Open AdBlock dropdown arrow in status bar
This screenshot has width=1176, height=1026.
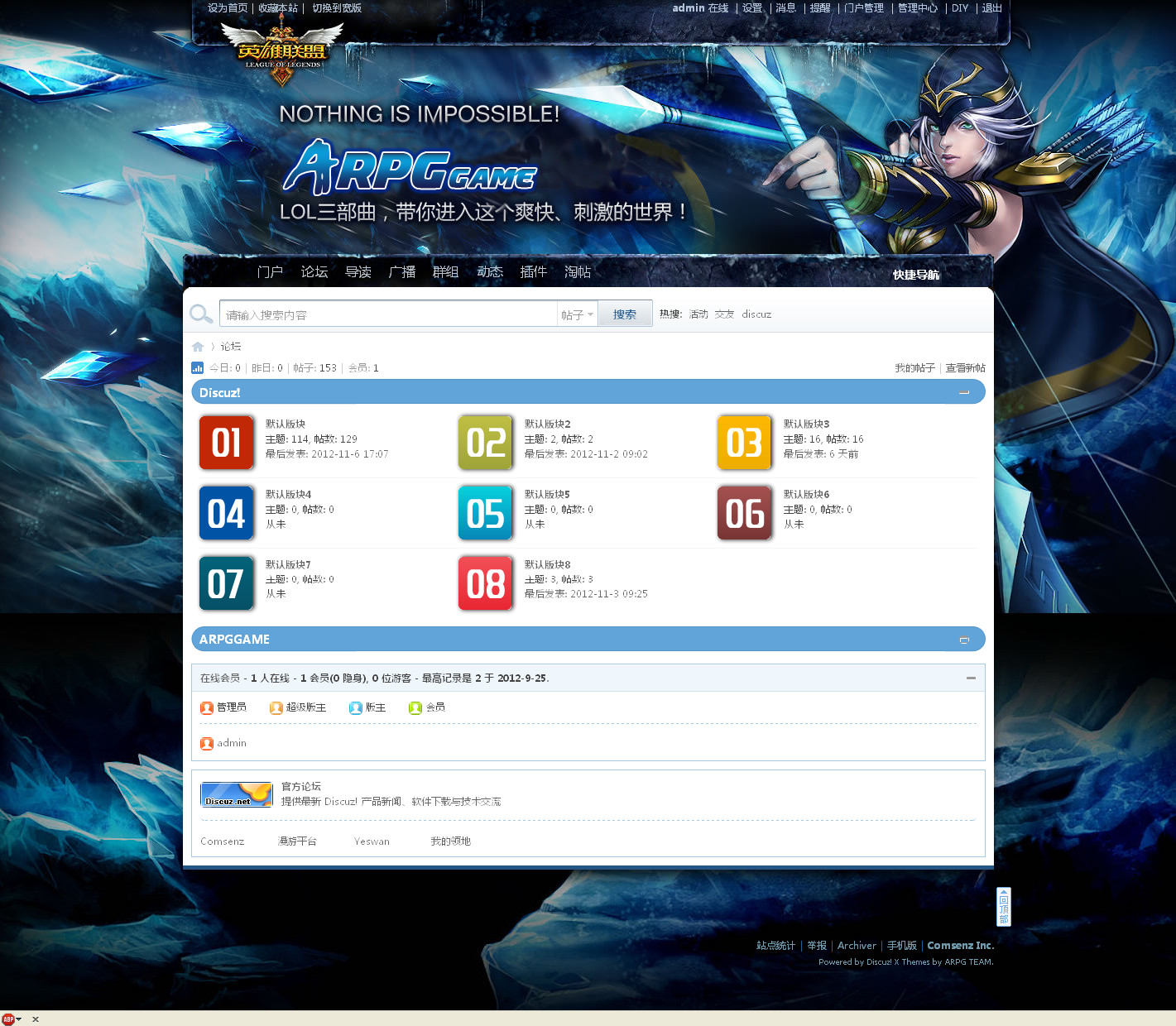click(x=19, y=1019)
